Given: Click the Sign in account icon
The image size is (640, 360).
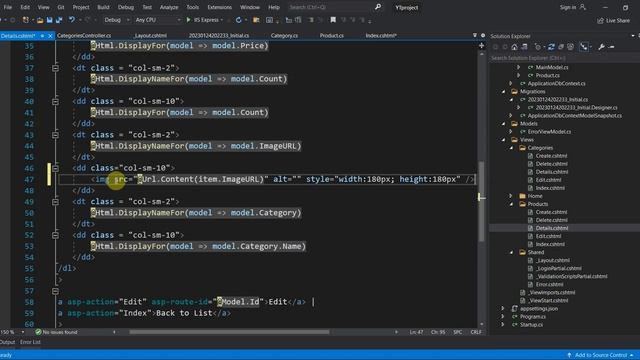Looking at the screenshot, I should [583, 7].
